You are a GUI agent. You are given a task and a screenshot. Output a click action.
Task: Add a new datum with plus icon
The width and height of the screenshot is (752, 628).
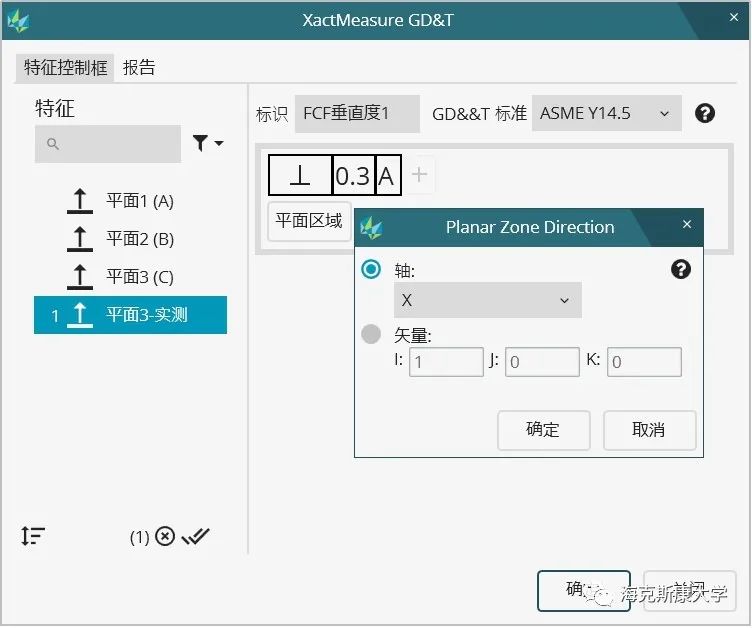tap(420, 175)
